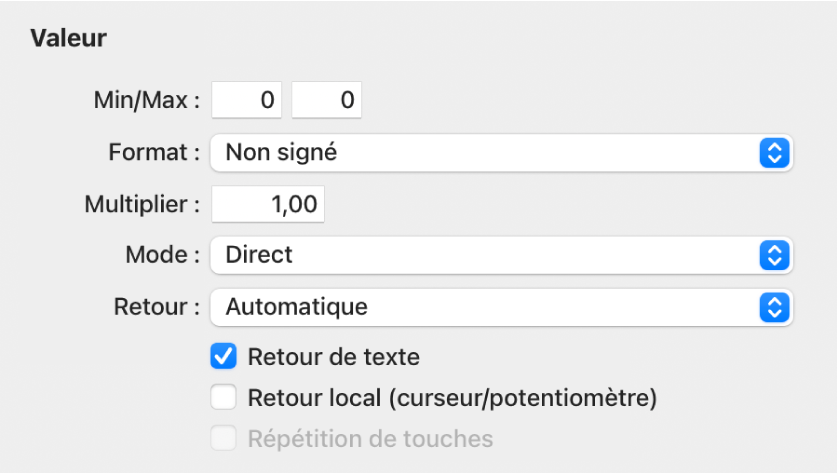The width and height of the screenshot is (838, 473).
Task: Tick the "Répétition de touches" checkbox
Action: tap(224, 438)
